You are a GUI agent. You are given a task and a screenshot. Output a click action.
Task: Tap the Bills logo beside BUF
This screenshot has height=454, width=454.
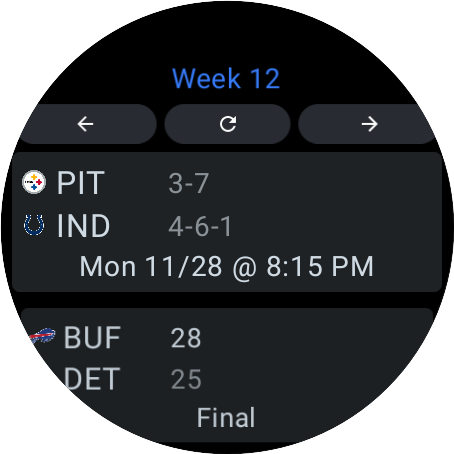pyautogui.click(x=42, y=336)
